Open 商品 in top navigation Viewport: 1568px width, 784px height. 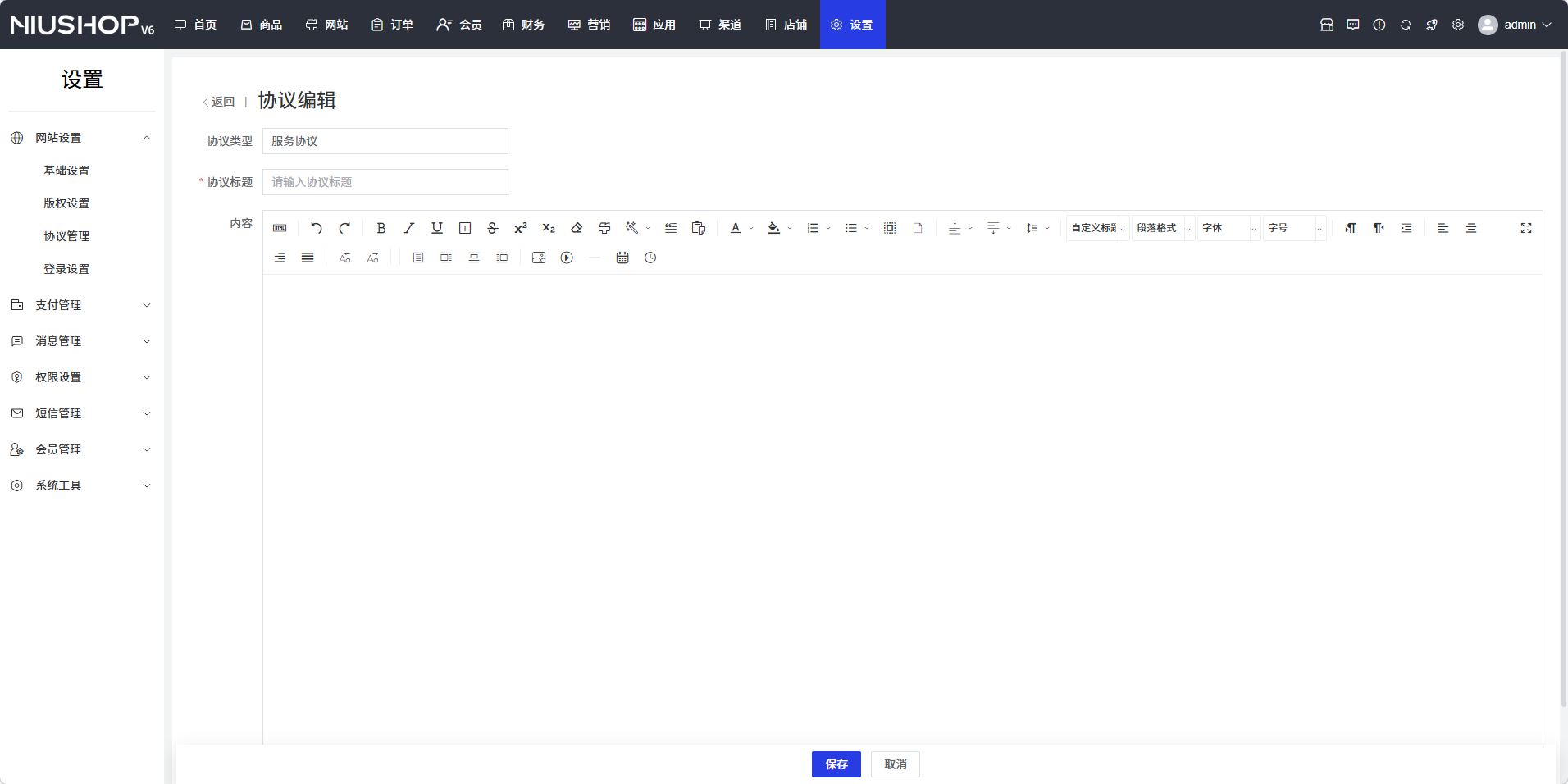262,25
